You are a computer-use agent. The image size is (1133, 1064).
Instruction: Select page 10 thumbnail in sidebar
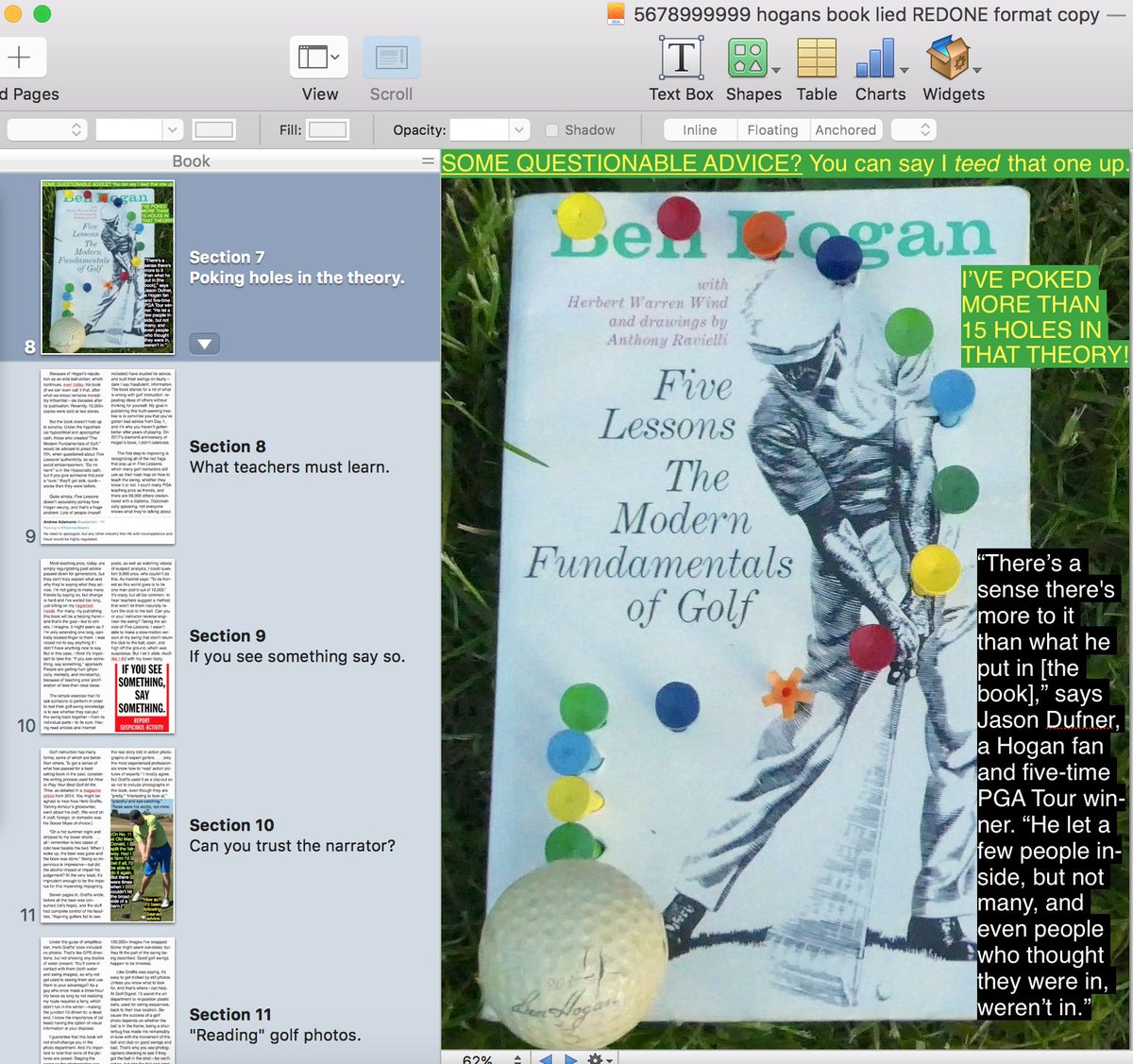pos(108,646)
